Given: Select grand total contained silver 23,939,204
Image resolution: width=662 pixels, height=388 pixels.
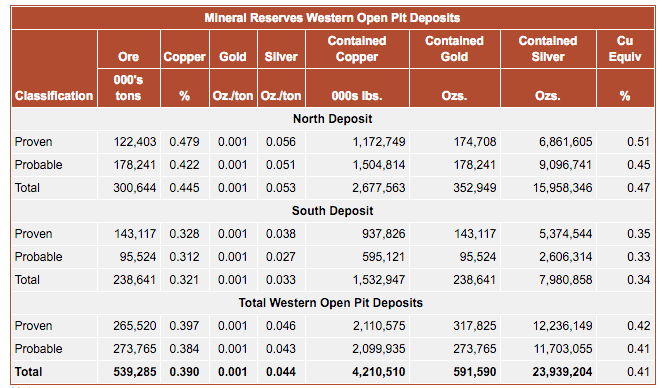Looking at the screenshot, I should pyautogui.click(x=562, y=372).
